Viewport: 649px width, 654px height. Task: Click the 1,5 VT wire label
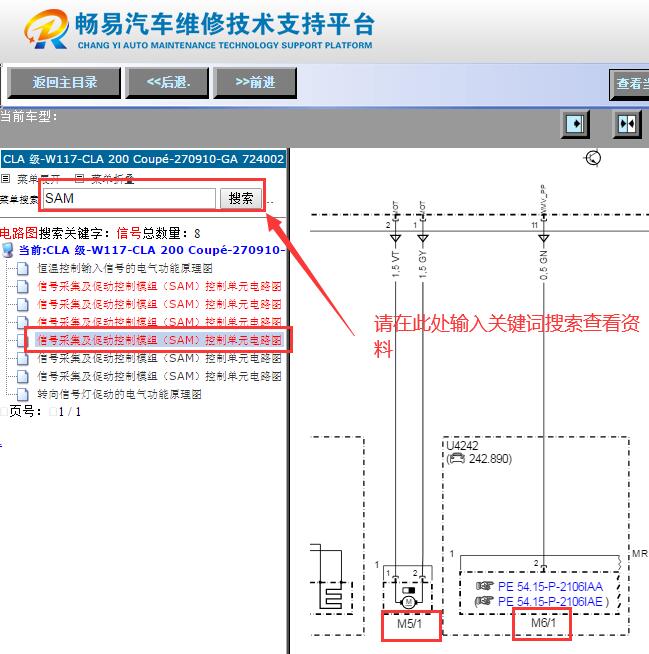pyautogui.click(x=396, y=264)
